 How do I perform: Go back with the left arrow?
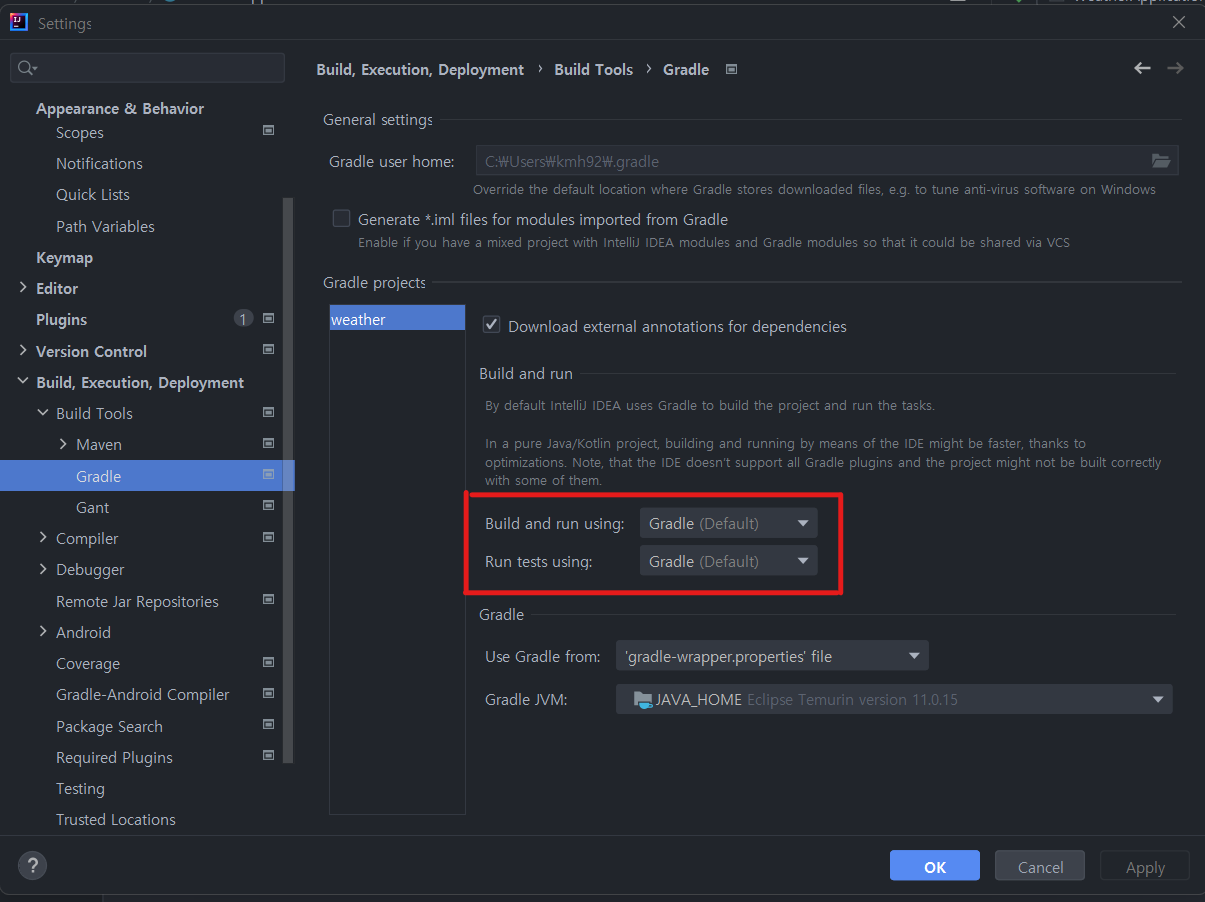click(1142, 68)
